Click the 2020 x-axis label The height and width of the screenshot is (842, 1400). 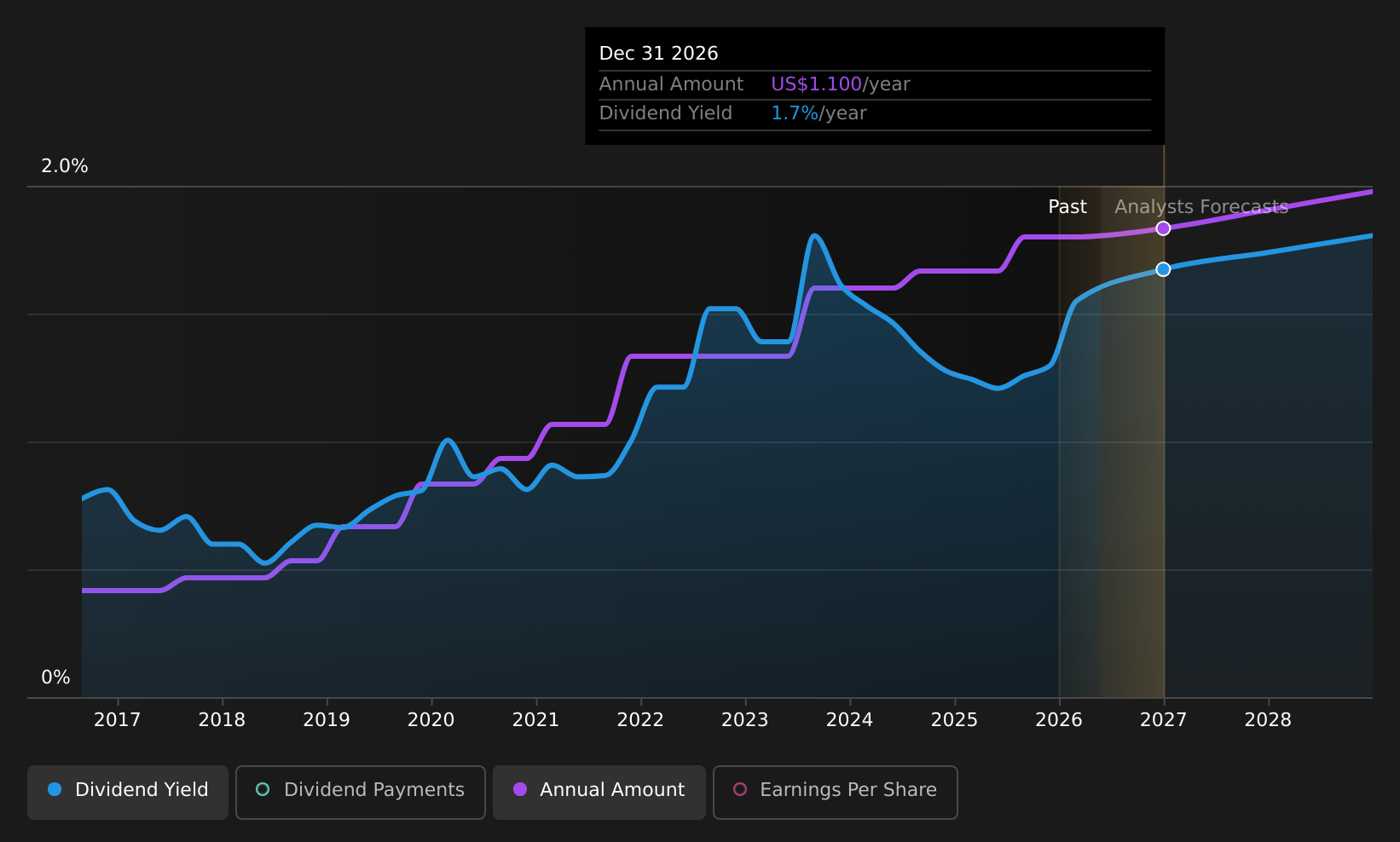pos(431,720)
